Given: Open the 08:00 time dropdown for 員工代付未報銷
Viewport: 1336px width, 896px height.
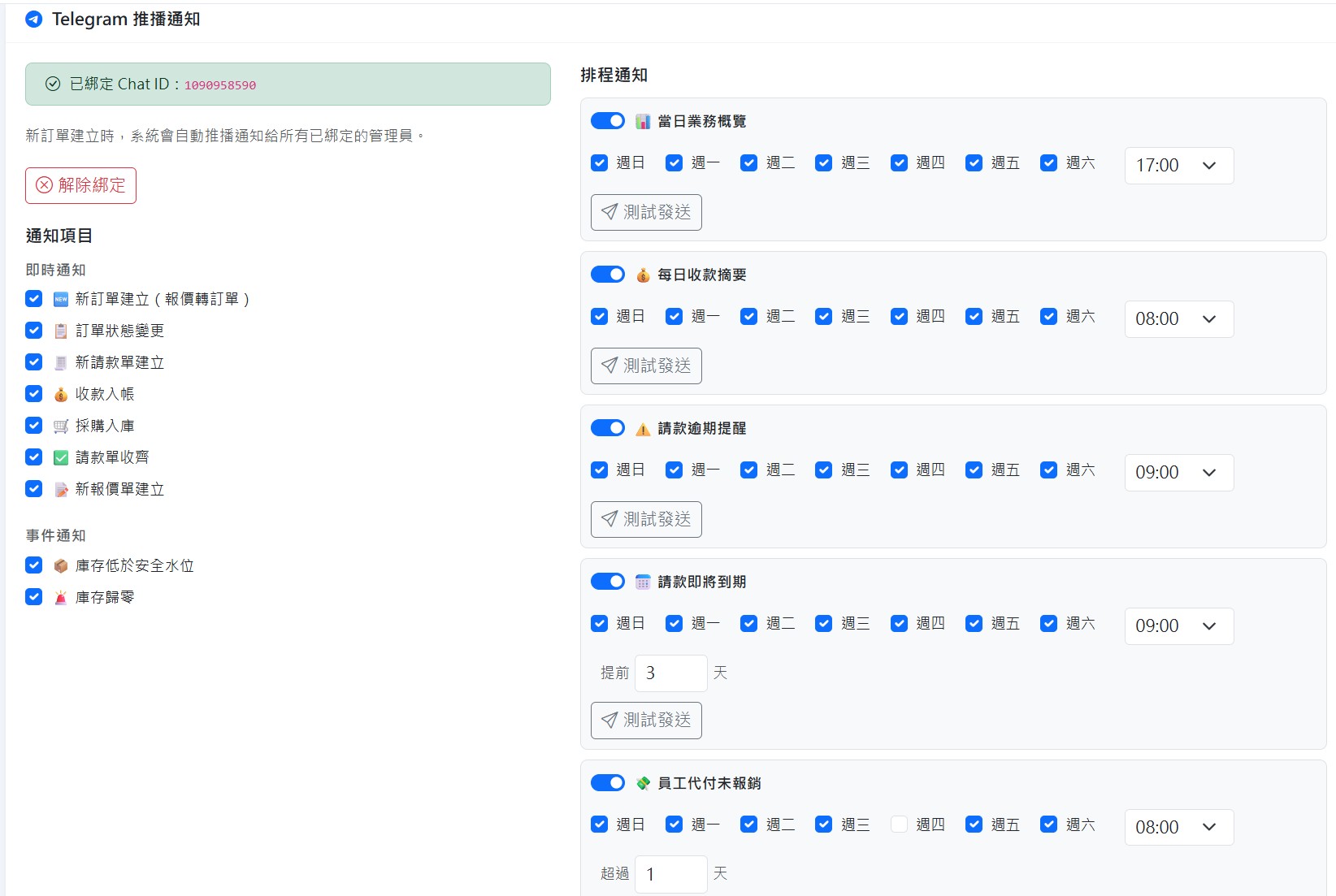Looking at the screenshot, I should coord(1179,827).
